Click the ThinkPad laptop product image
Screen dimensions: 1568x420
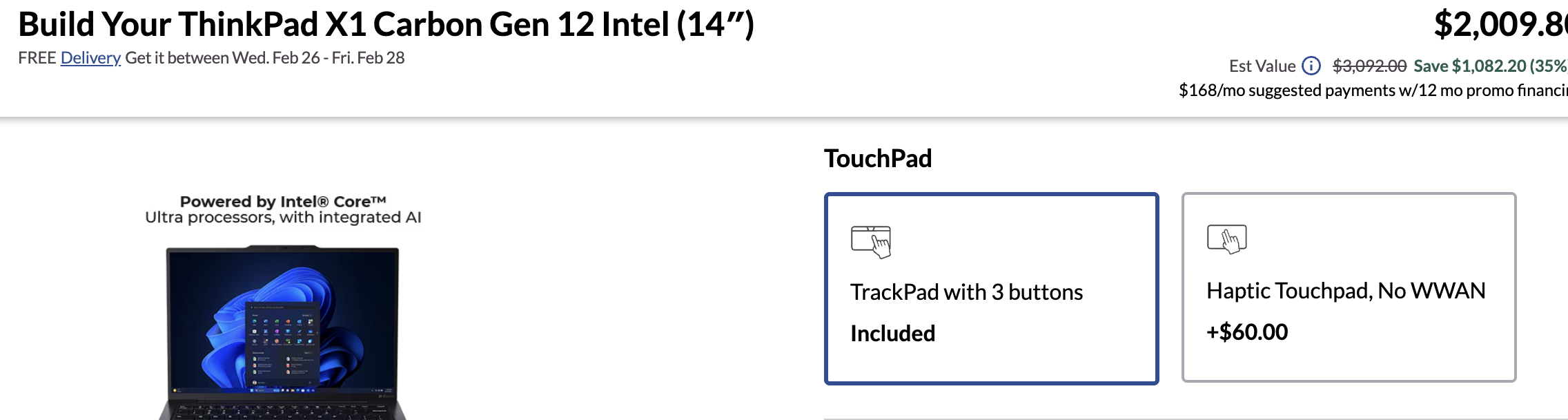coord(282,332)
